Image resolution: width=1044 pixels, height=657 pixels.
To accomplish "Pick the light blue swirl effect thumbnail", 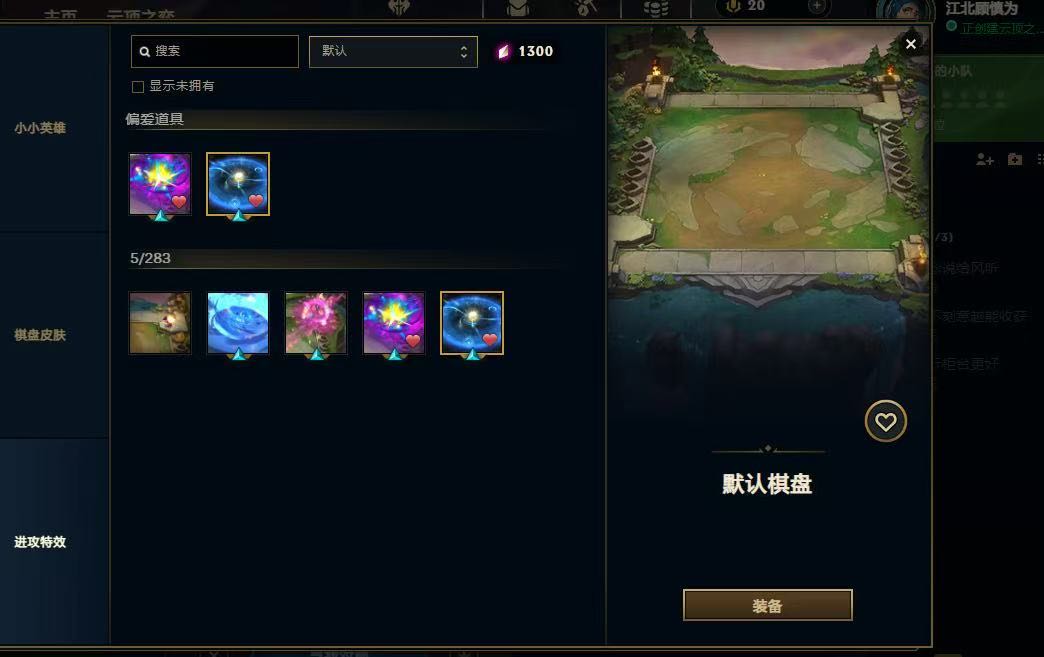I will point(238,323).
